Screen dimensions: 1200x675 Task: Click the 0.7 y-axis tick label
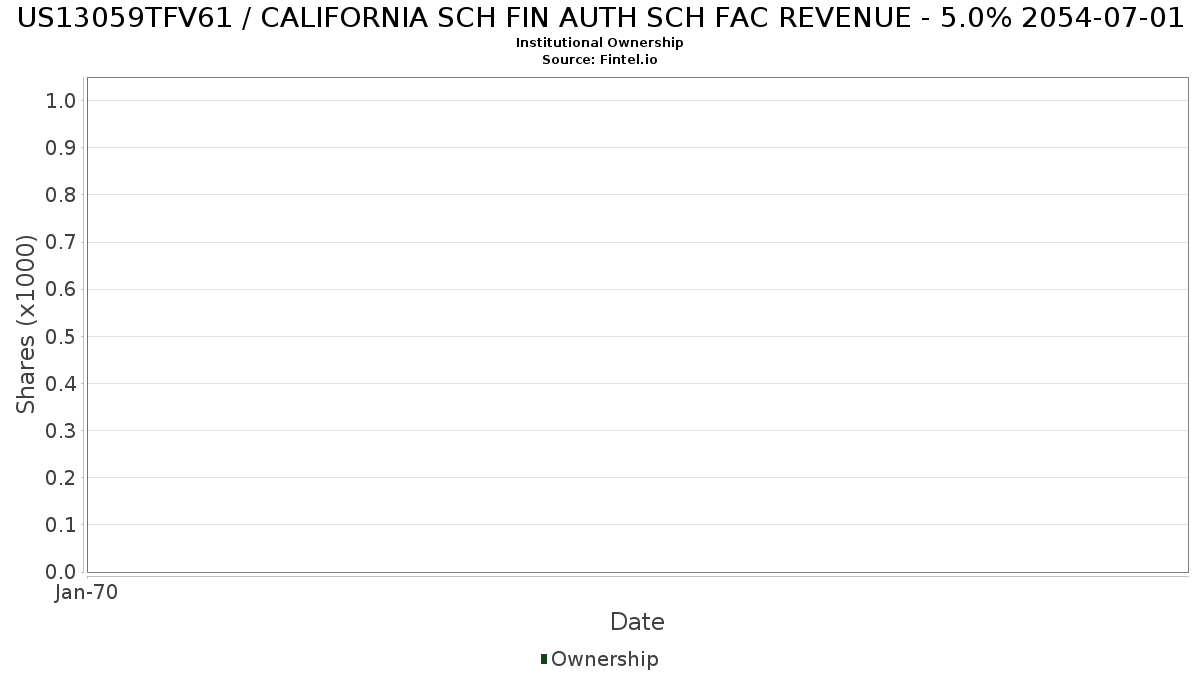[61, 242]
